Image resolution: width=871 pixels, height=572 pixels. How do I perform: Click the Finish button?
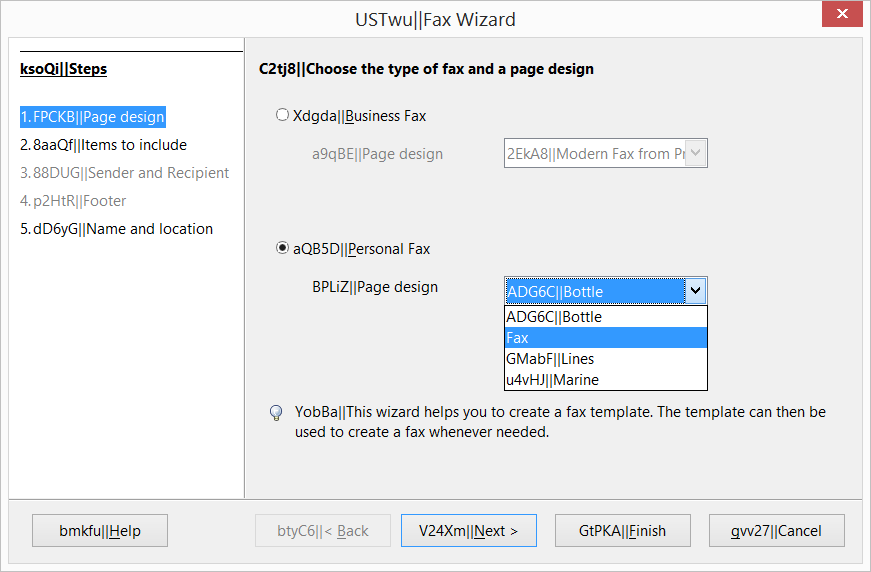(x=620, y=531)
